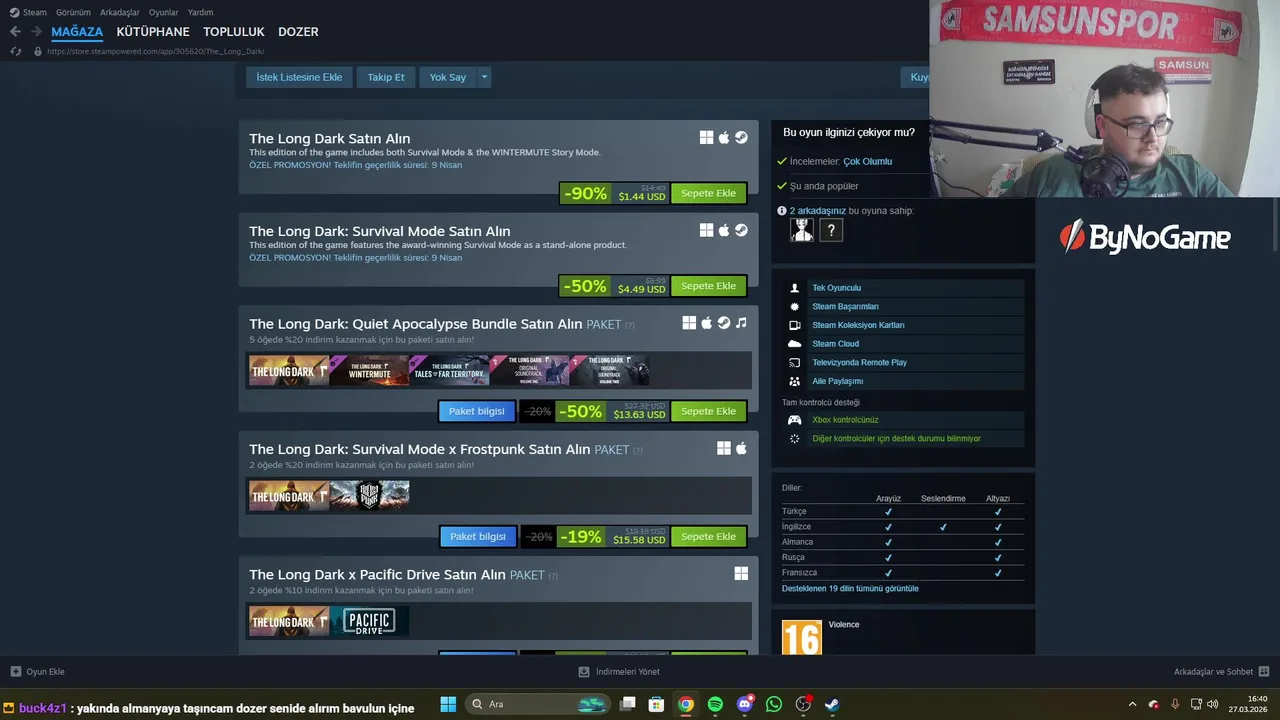This screenshot has height=720, width=1280.
Task: Click the store URL address field
Action: tap(155, 51)
